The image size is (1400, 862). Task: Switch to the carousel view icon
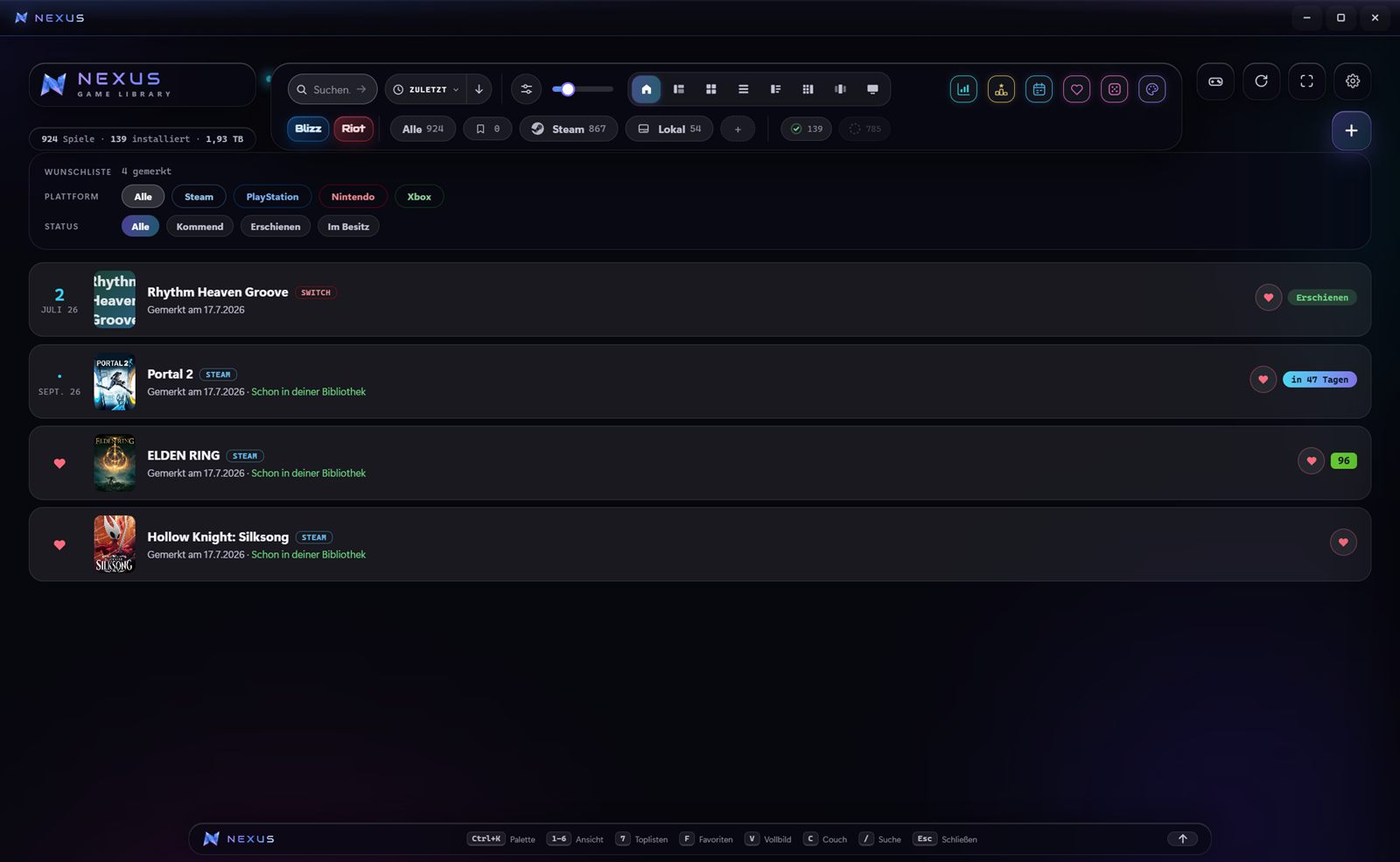pos(840,89)
